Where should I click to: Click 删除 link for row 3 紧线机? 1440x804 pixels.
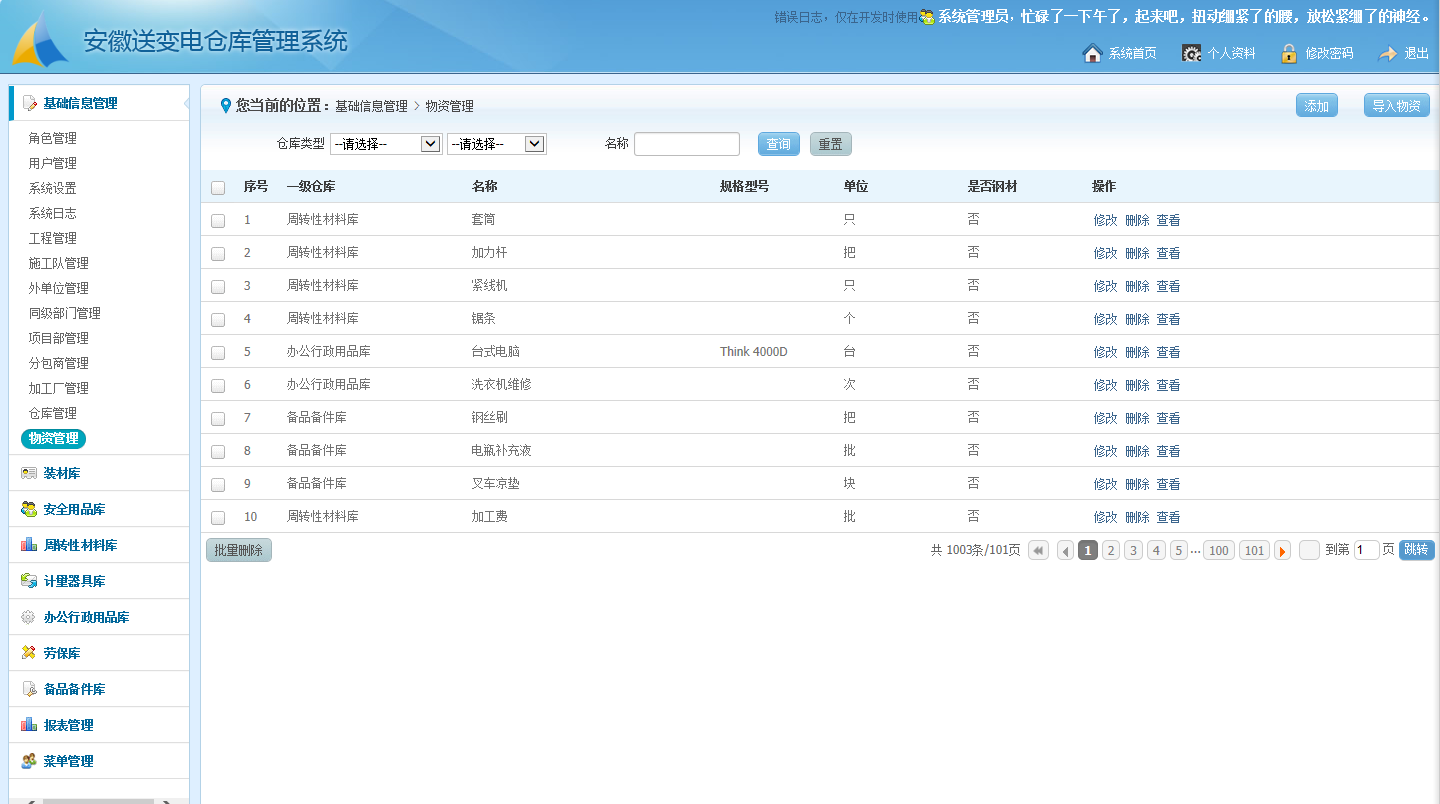1137,286
